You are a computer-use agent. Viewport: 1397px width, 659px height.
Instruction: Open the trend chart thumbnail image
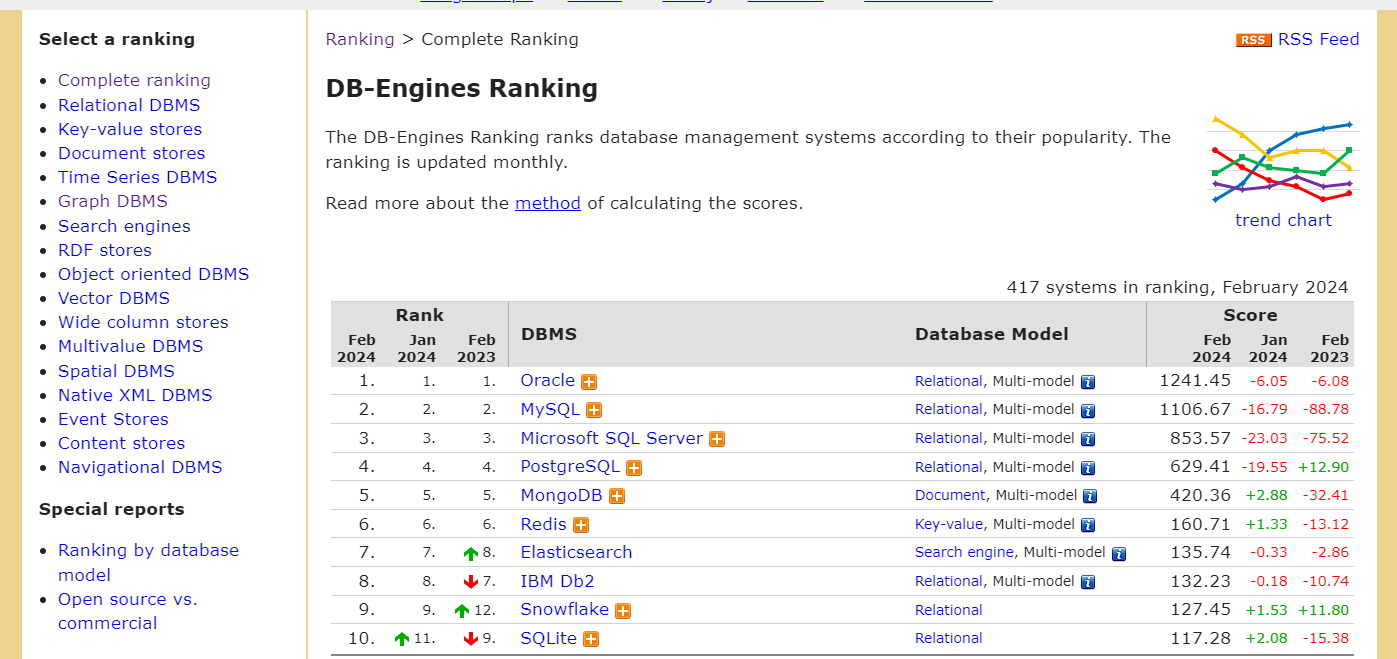(x=1282, y=159)
